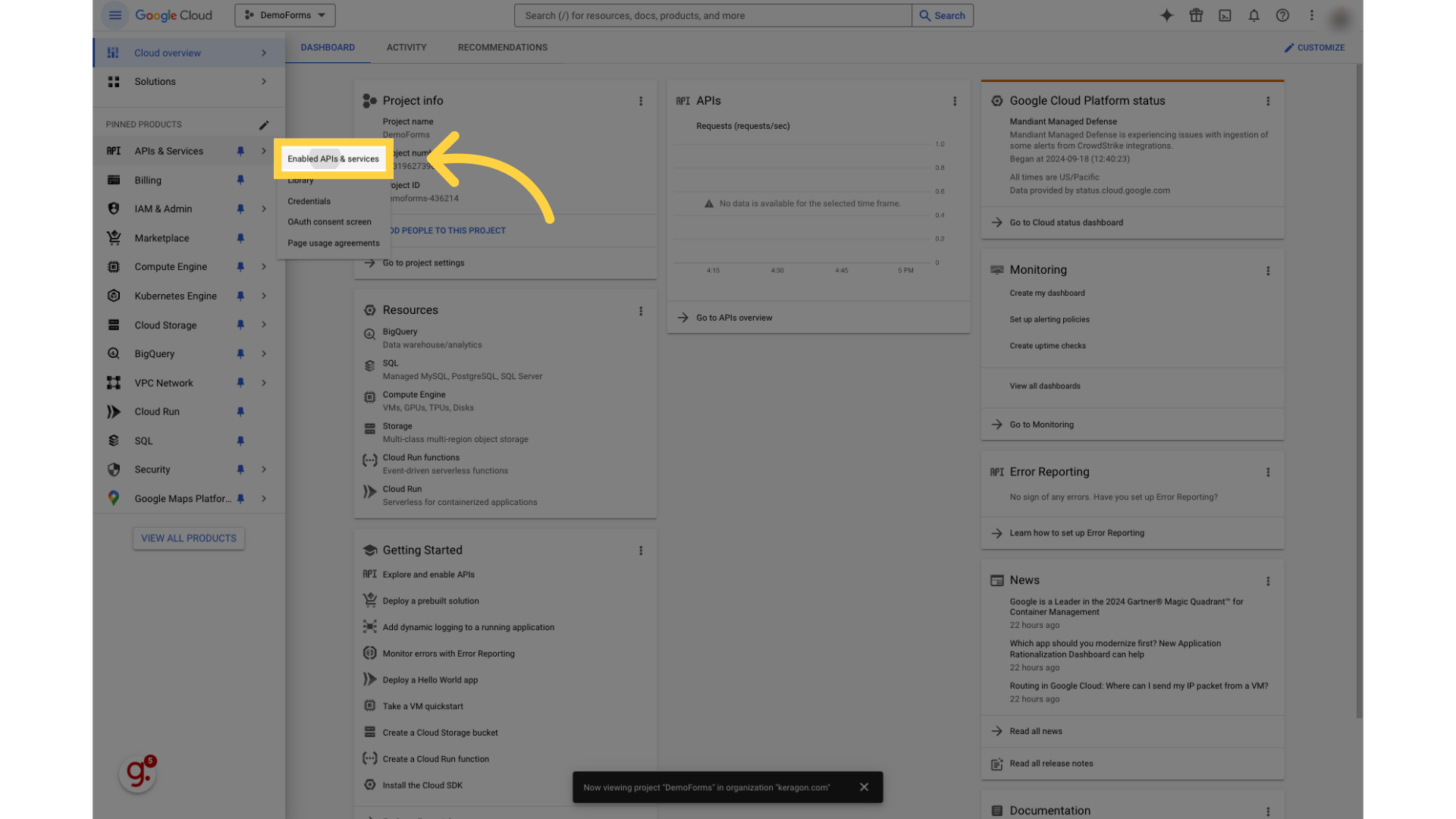
Task: Select Credentials in the APIs submenu
Action: click(x=309, y=201)
